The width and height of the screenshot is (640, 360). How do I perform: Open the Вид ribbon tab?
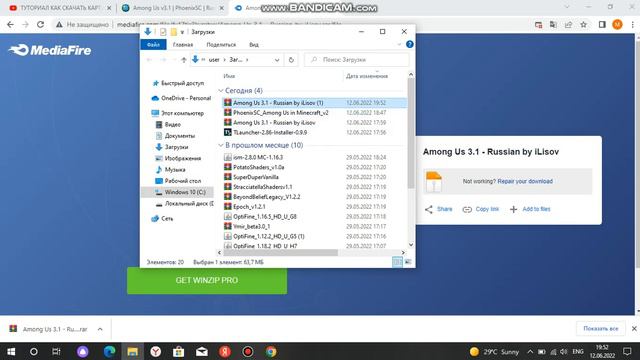[x=254, y=44]
